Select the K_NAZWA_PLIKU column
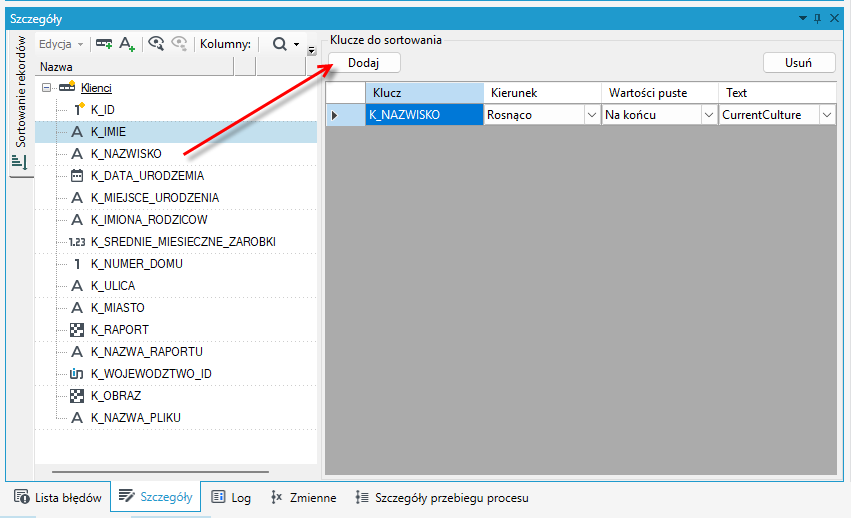 (136, 418)
